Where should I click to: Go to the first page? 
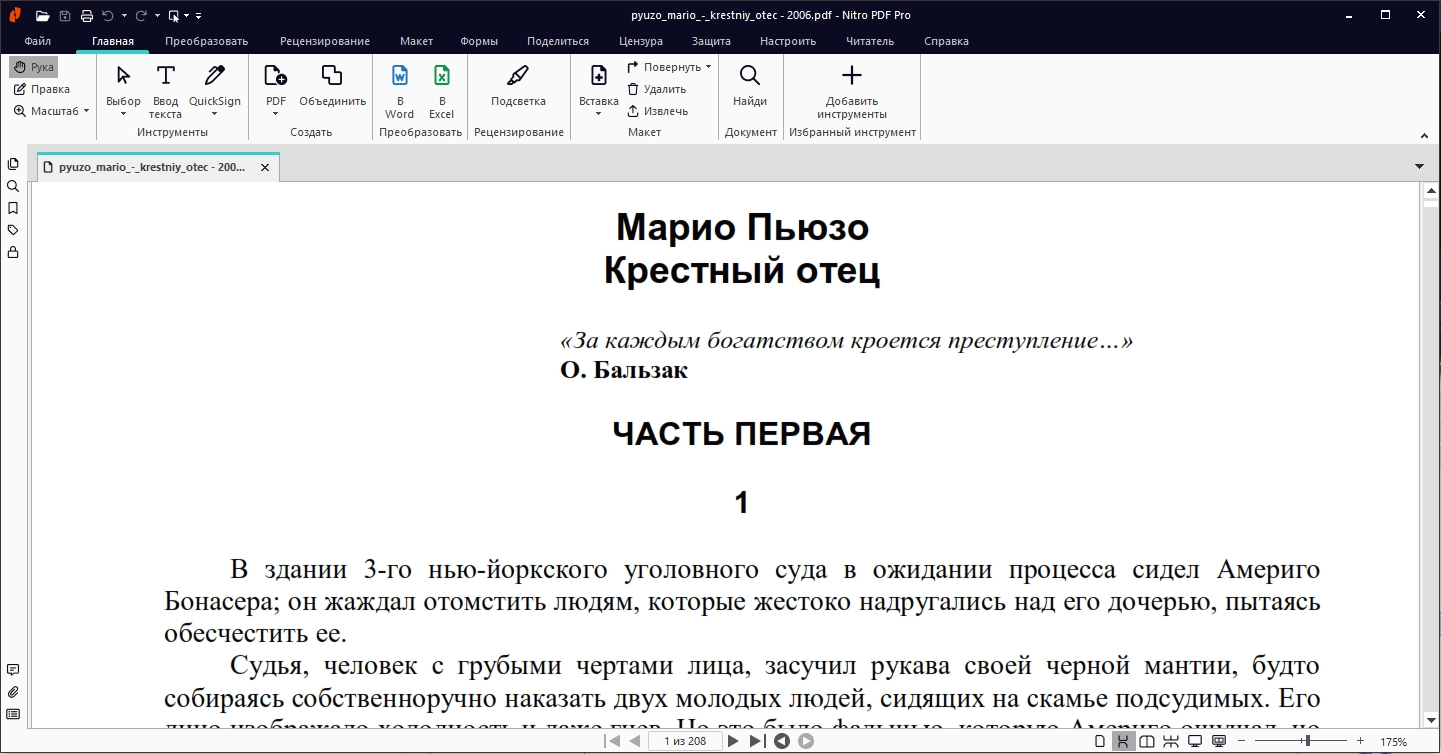(613, 741)
